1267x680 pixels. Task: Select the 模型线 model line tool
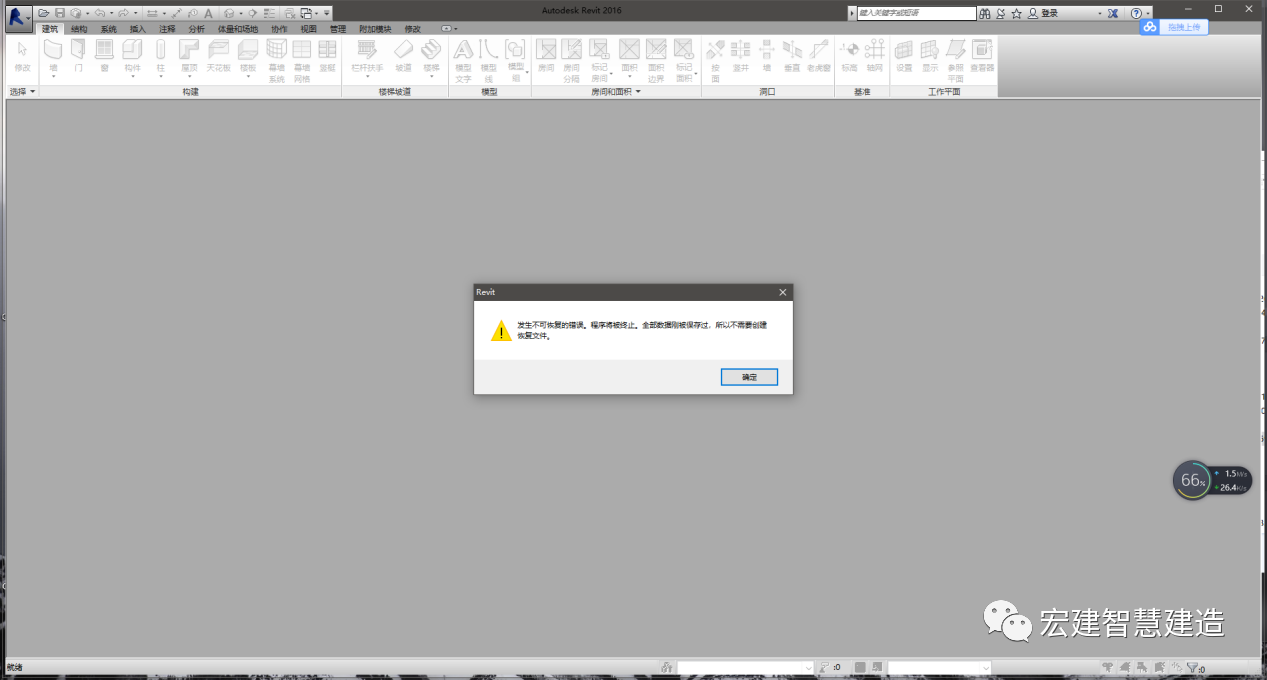[x=489, y=59]
